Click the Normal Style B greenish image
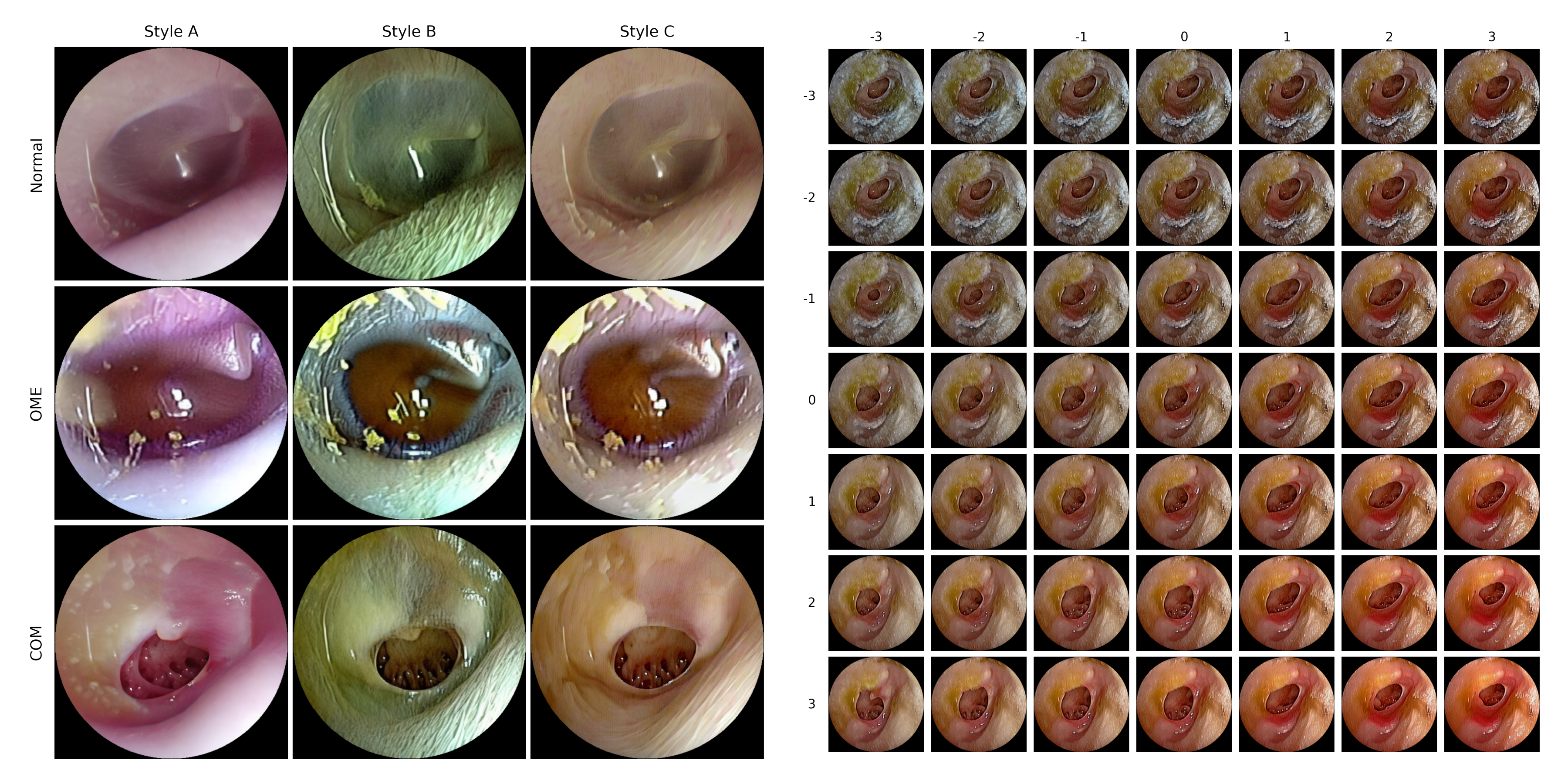The image size is (1568, 784). [409, 164]
